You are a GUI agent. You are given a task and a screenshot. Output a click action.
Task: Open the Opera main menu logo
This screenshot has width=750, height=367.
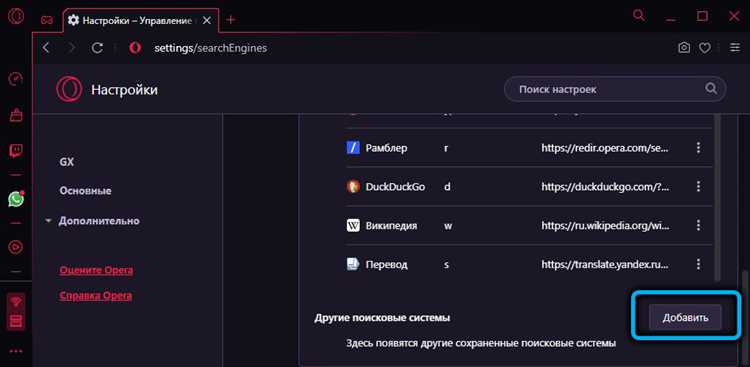16,17
